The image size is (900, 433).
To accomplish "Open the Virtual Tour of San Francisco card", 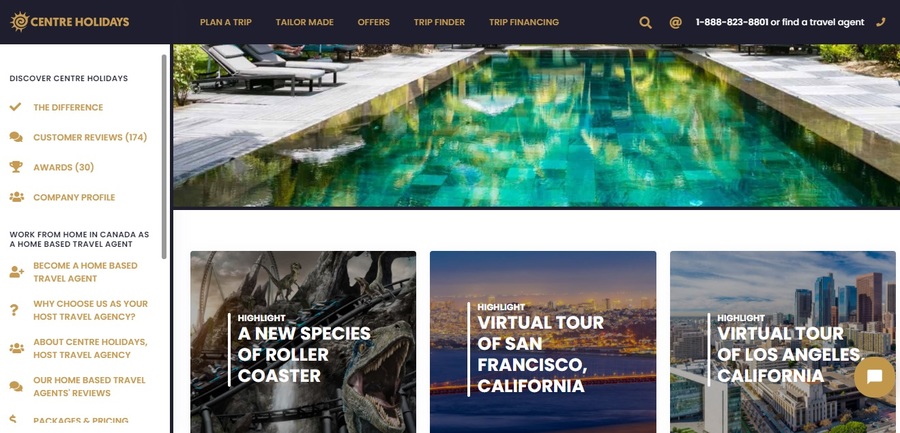I will [542, 342].
